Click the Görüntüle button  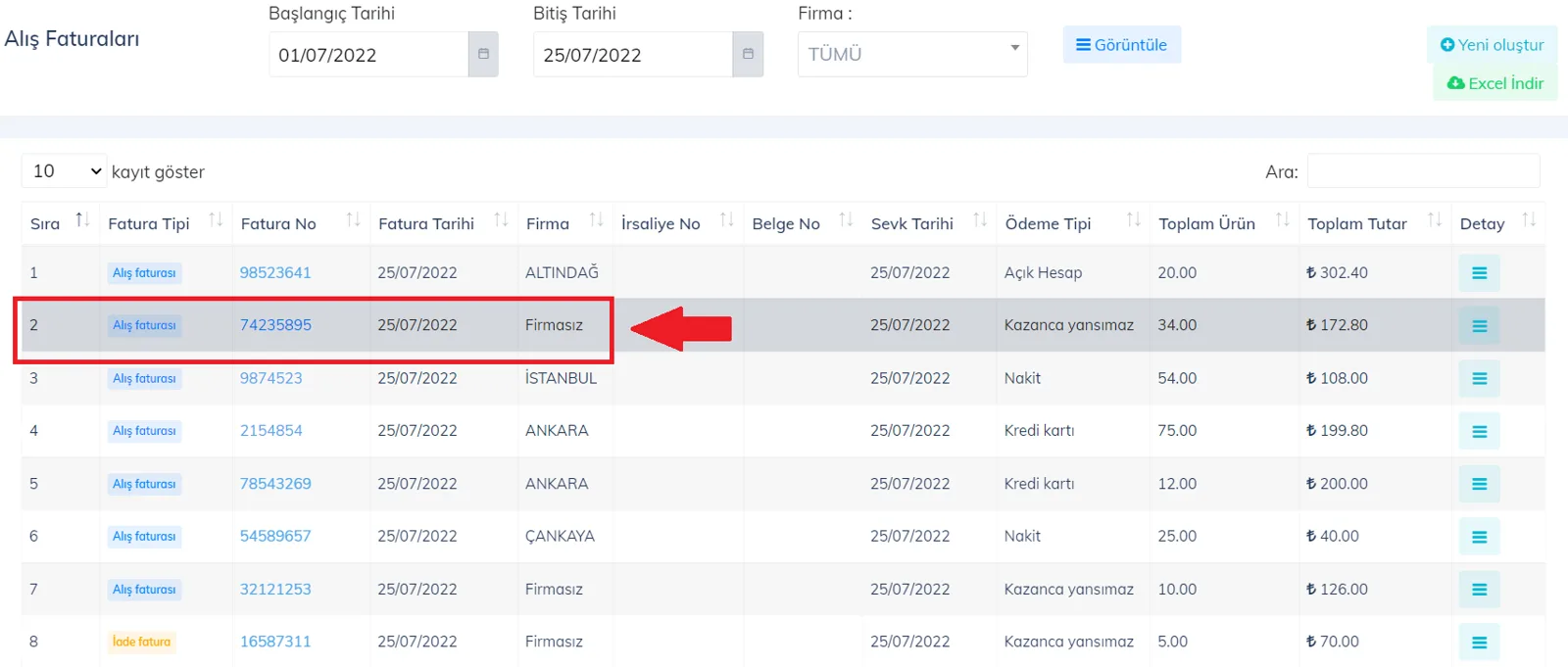[1122, 45]
